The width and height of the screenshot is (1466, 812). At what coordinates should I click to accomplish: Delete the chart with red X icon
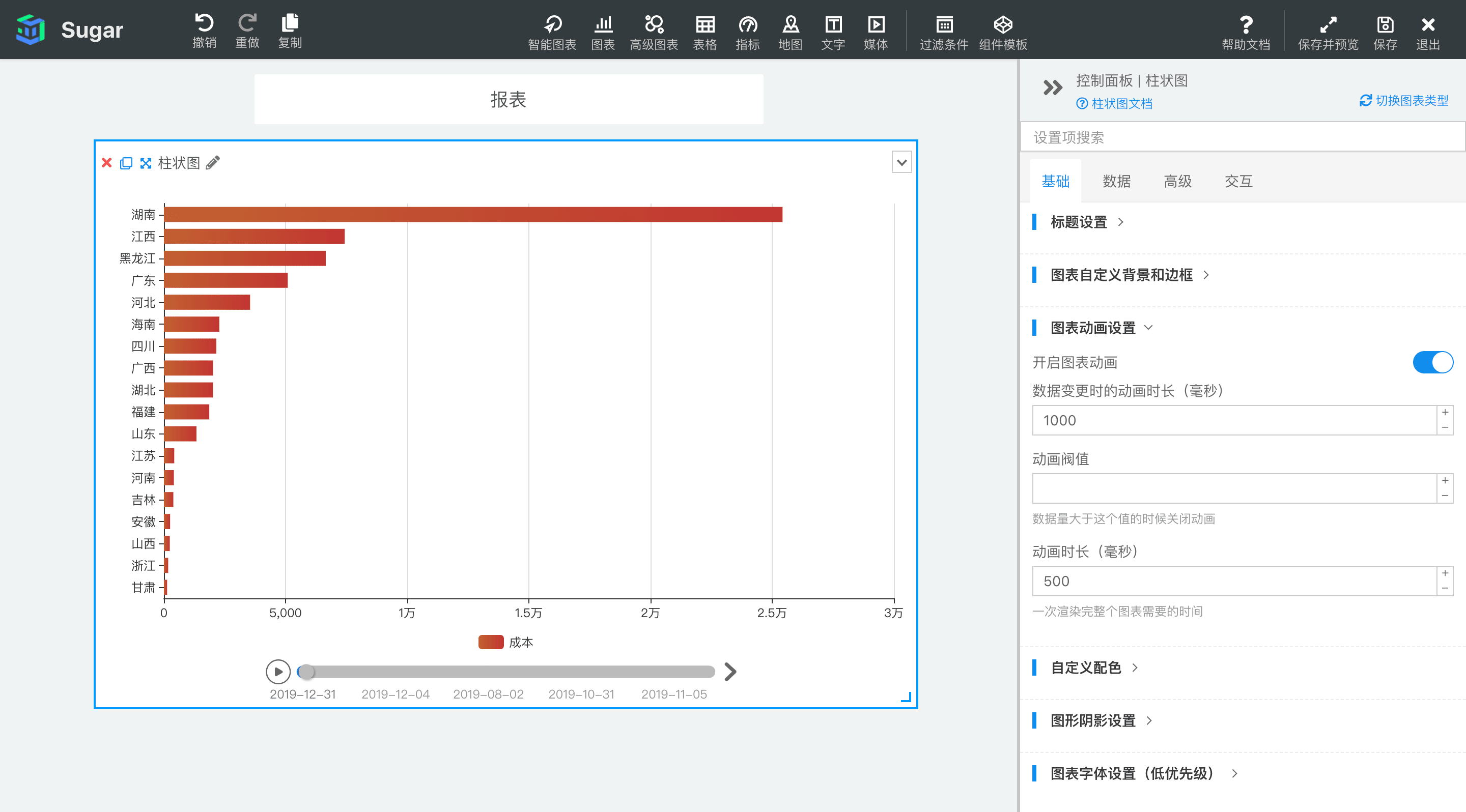click(106, 163)
